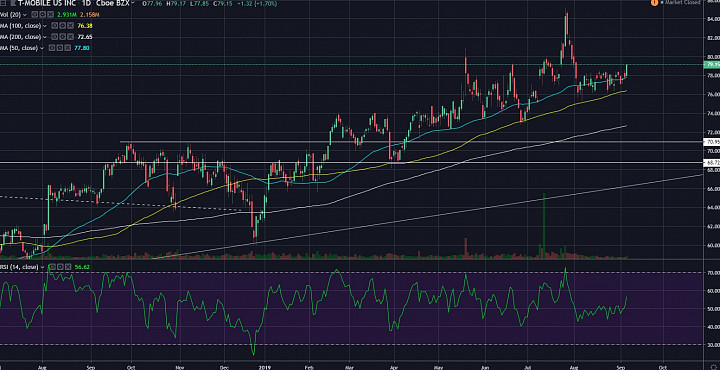Click the orange market status warning icon
720x370 pixels.
tap(654, 2)
